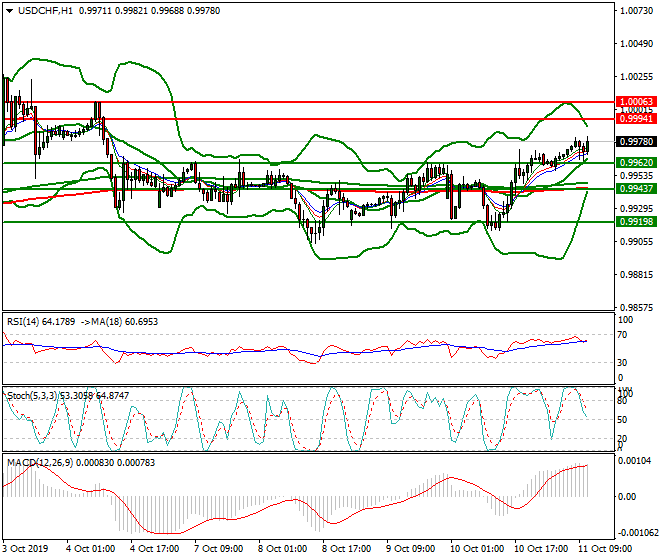This screenshot has height=560, width=660.
Task: Click the MACD 0.00104 scale label
Action: click(x=634, y=461)
